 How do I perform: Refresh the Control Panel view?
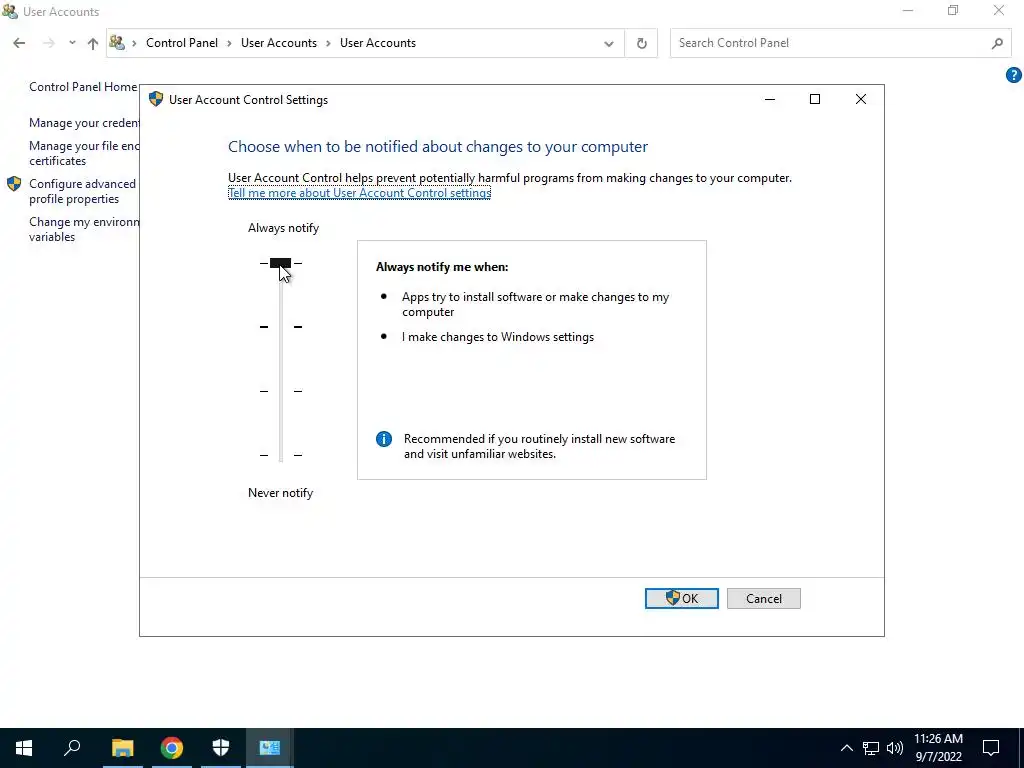[x=641, y=43]
